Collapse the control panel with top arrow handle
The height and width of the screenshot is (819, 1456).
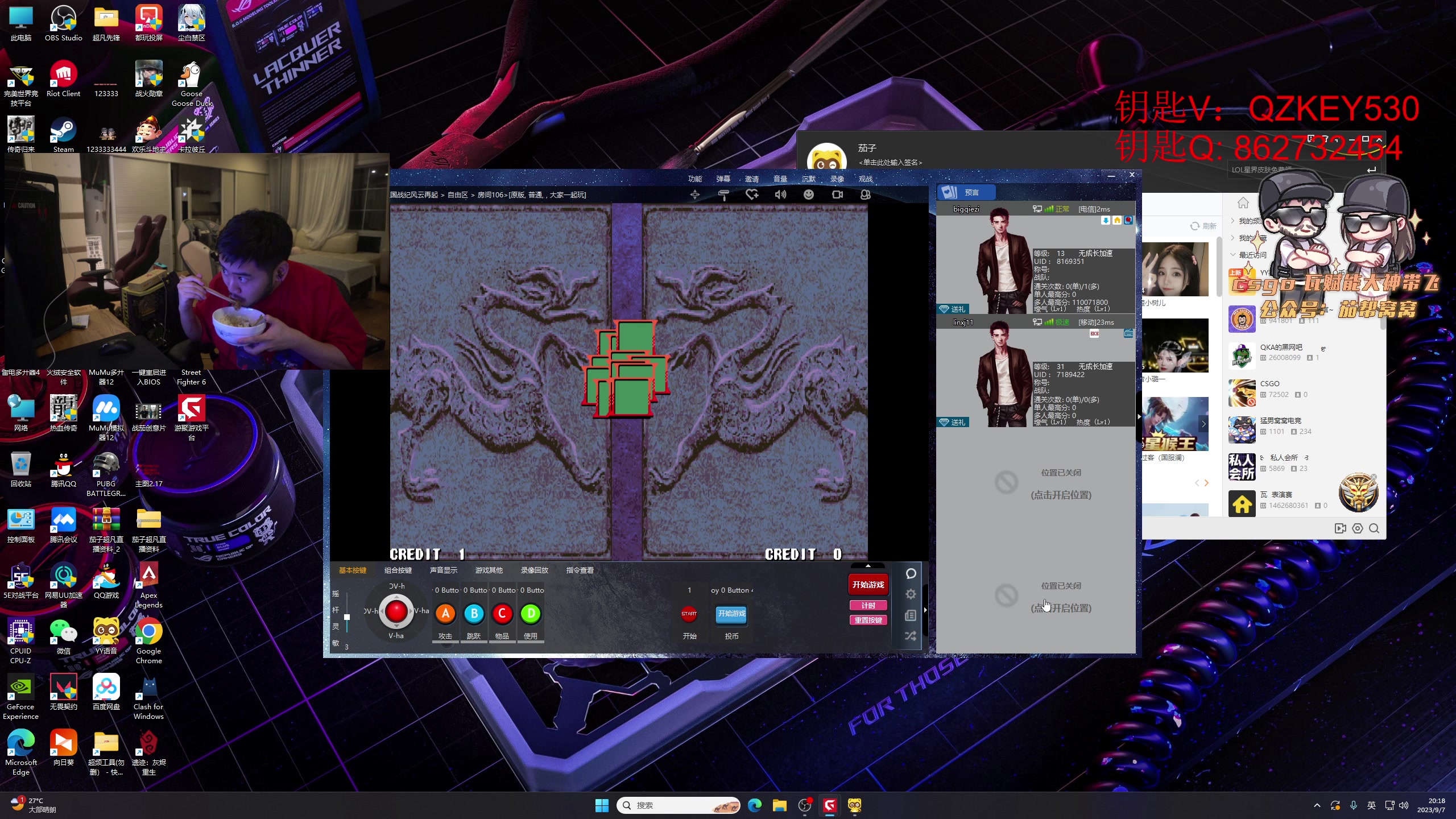pos(868,565)
